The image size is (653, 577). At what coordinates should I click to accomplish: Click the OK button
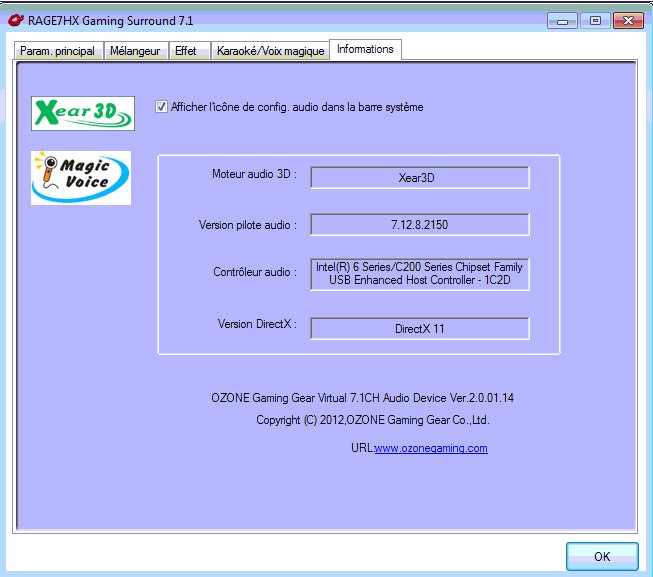pyautogui.click(x=602, y=557)
